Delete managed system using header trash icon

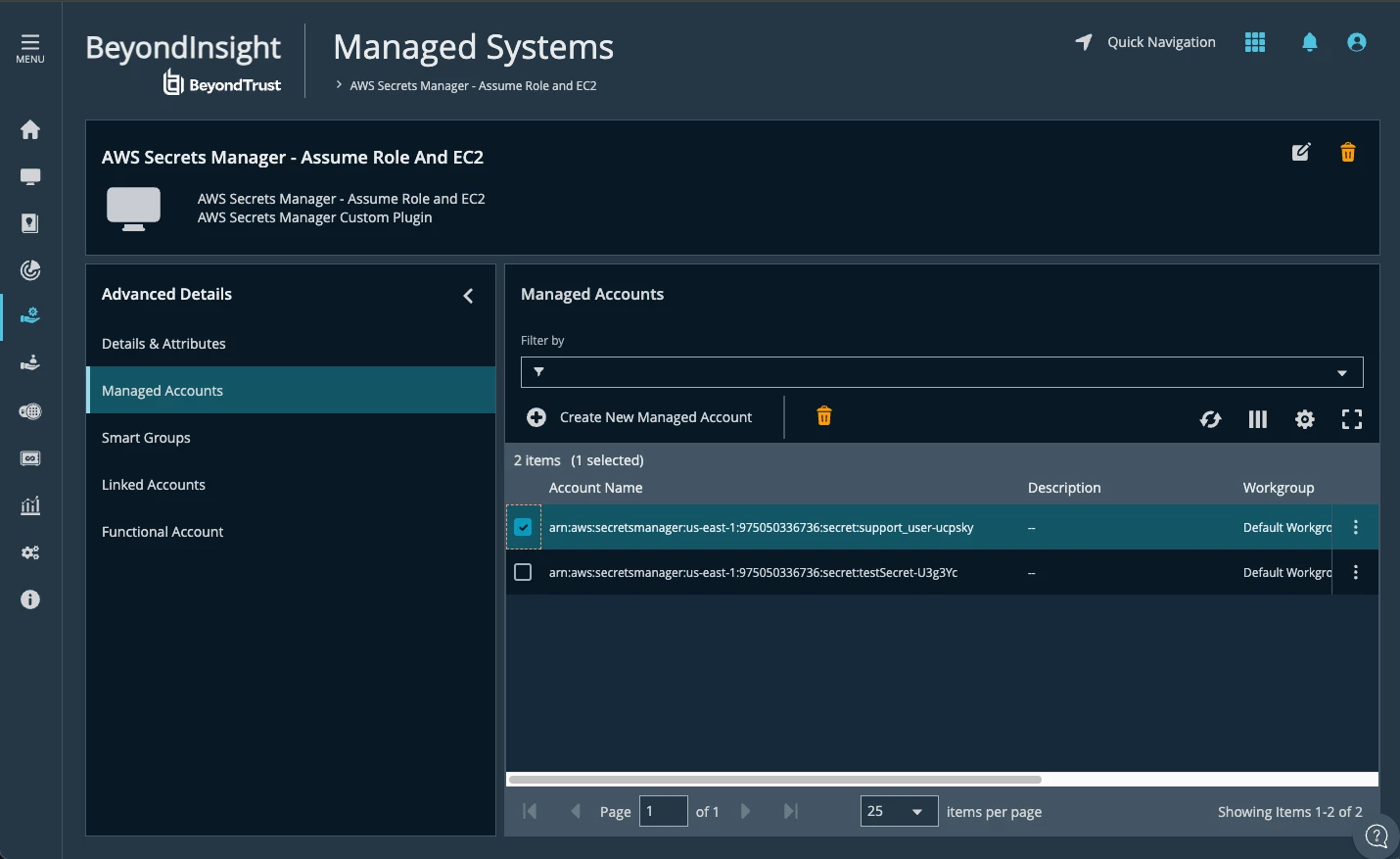[1348, 152]
